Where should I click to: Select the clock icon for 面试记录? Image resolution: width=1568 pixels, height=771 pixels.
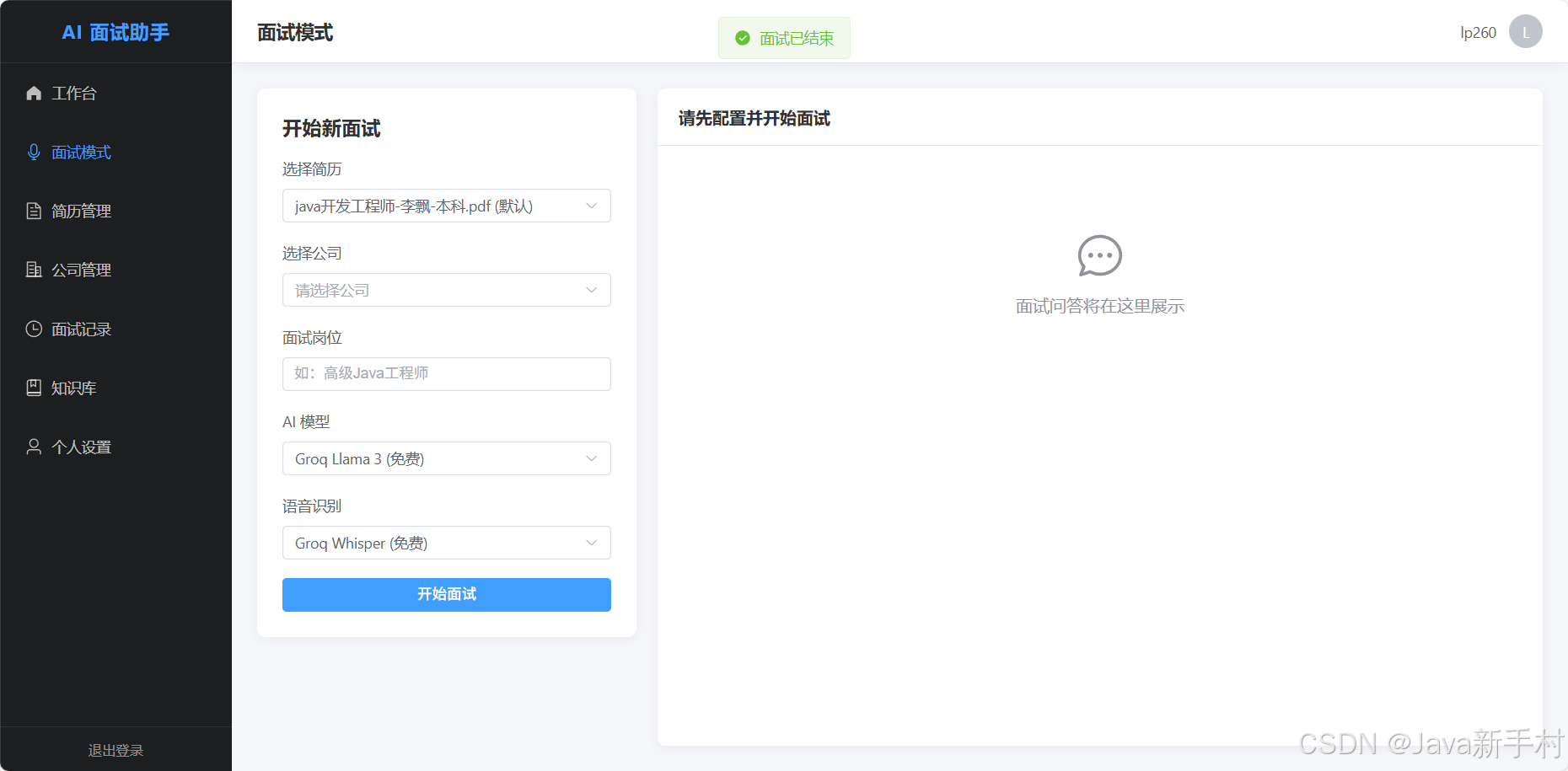[34, 329]
